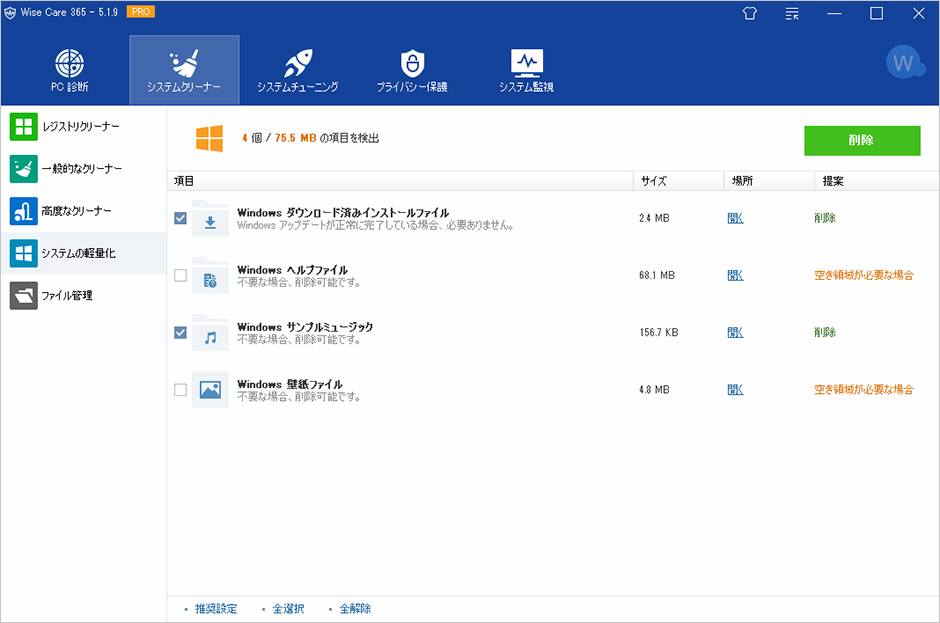Viewport: 940px width, 623px height.
Task: Click the システムの軽量化 Windows icon
Action: click(24, 253)
